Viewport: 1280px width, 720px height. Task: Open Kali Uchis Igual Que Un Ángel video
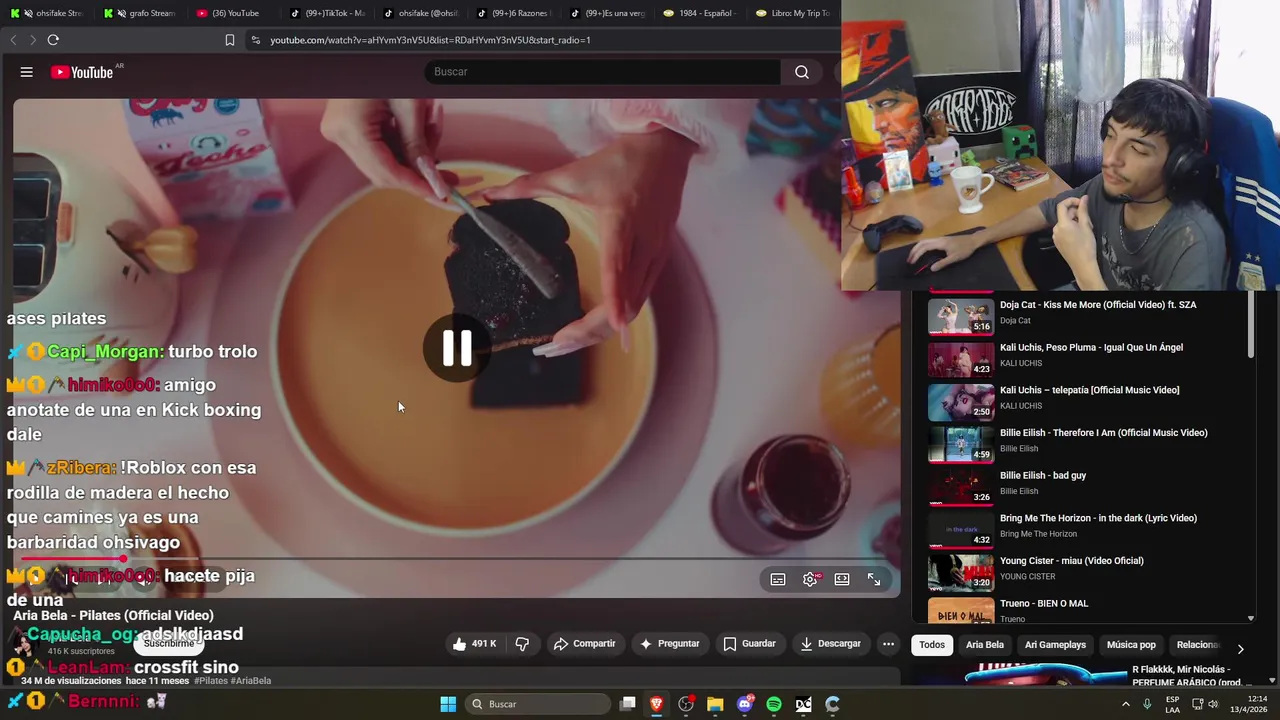point(1091,347)
